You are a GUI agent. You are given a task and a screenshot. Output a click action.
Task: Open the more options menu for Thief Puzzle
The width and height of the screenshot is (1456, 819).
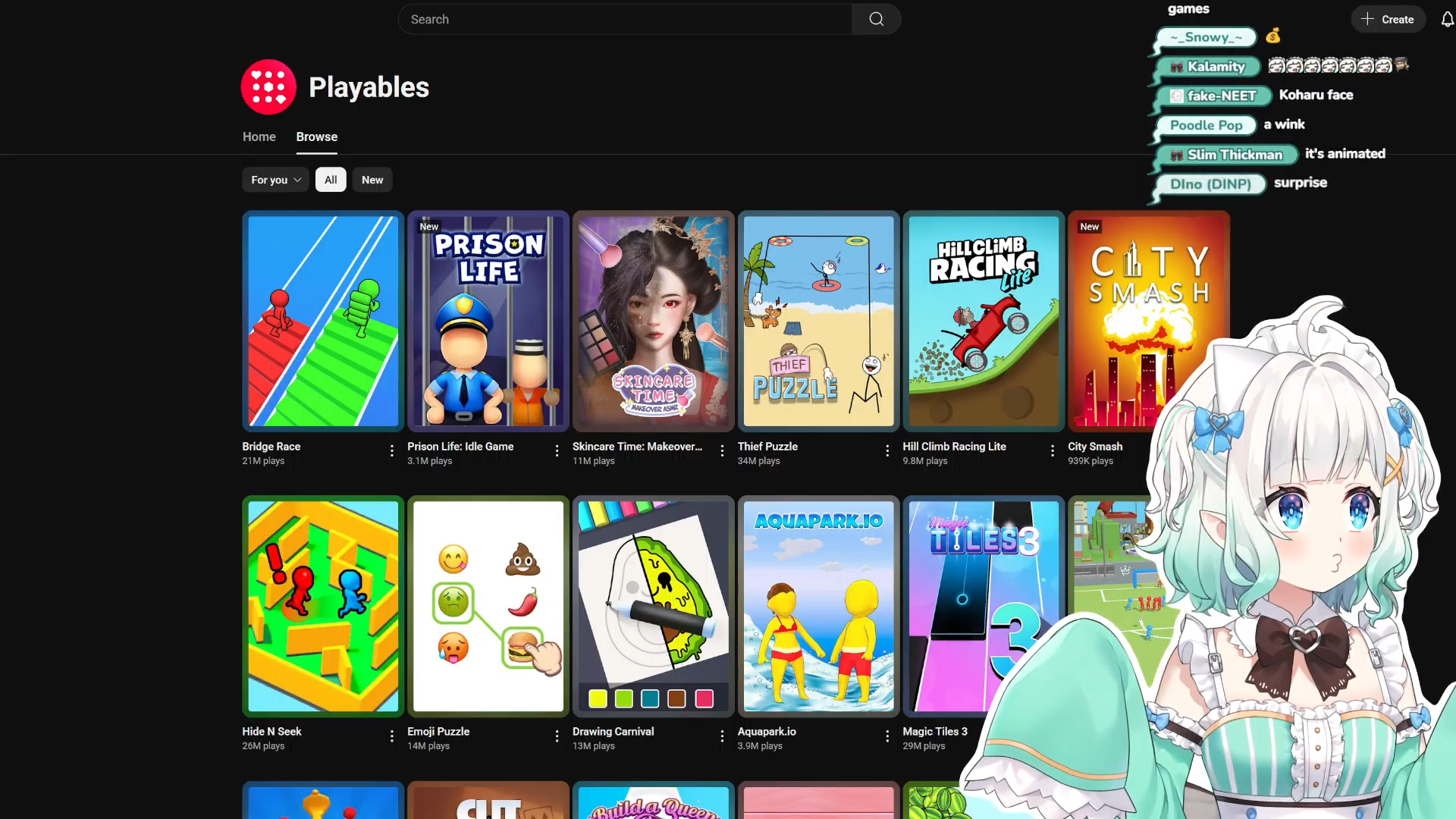point(887,451)
